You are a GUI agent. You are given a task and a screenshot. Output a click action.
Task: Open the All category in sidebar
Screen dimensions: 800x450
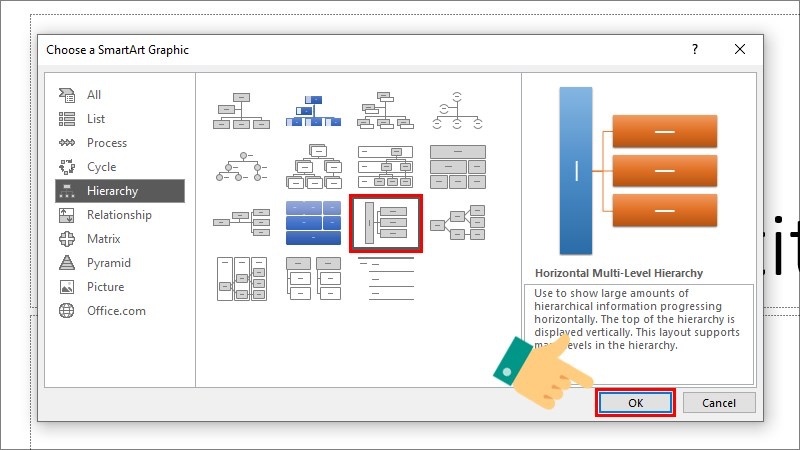point(94,95)
